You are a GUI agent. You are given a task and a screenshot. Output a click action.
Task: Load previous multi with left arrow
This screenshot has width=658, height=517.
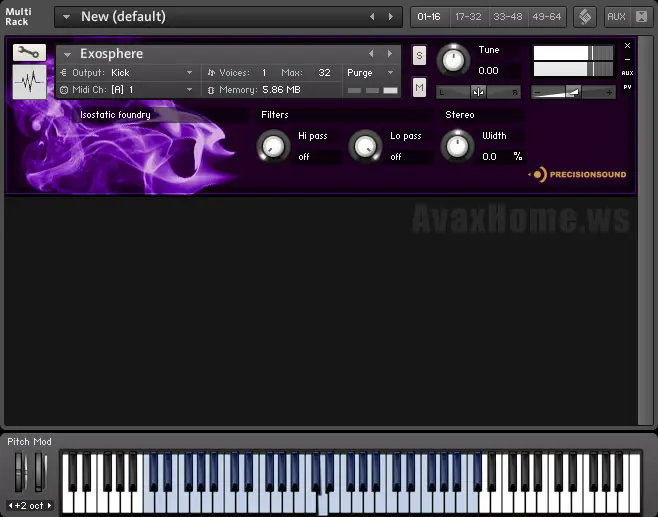[372, 17]
